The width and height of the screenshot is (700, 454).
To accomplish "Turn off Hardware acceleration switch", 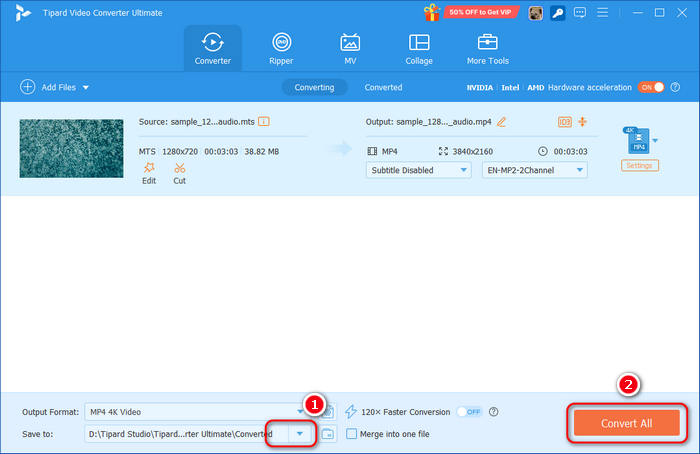I will pos(652,87).
